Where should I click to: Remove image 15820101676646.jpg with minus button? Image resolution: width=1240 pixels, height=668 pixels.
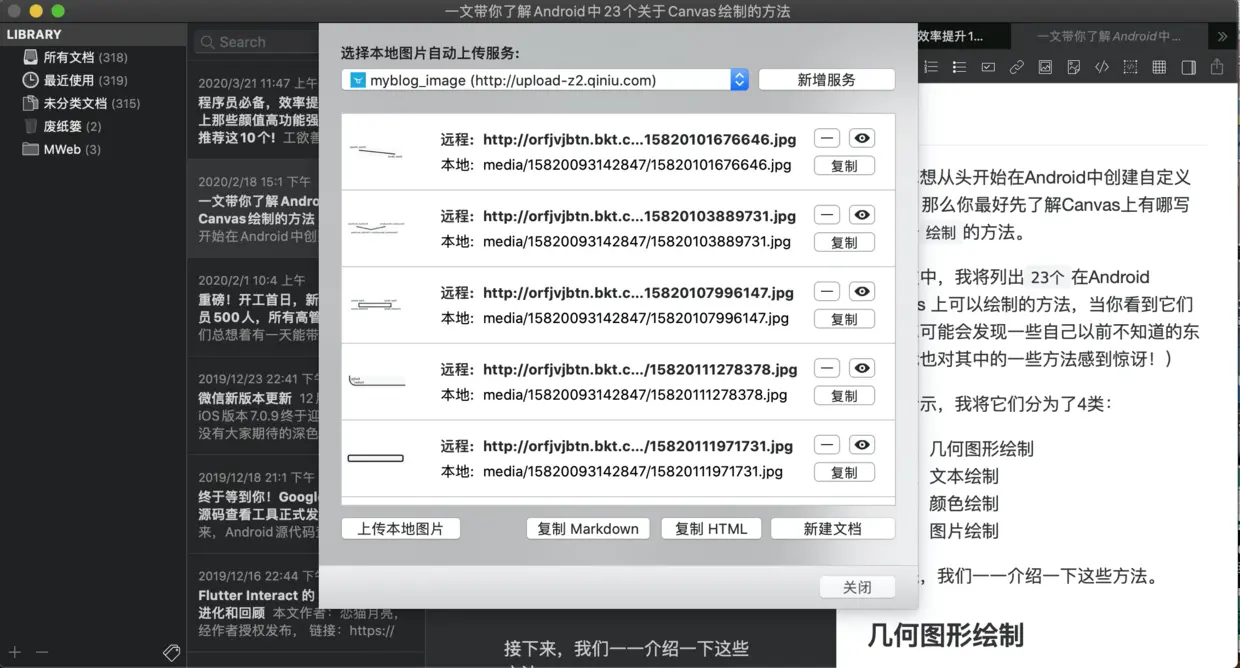pos(827,138)
